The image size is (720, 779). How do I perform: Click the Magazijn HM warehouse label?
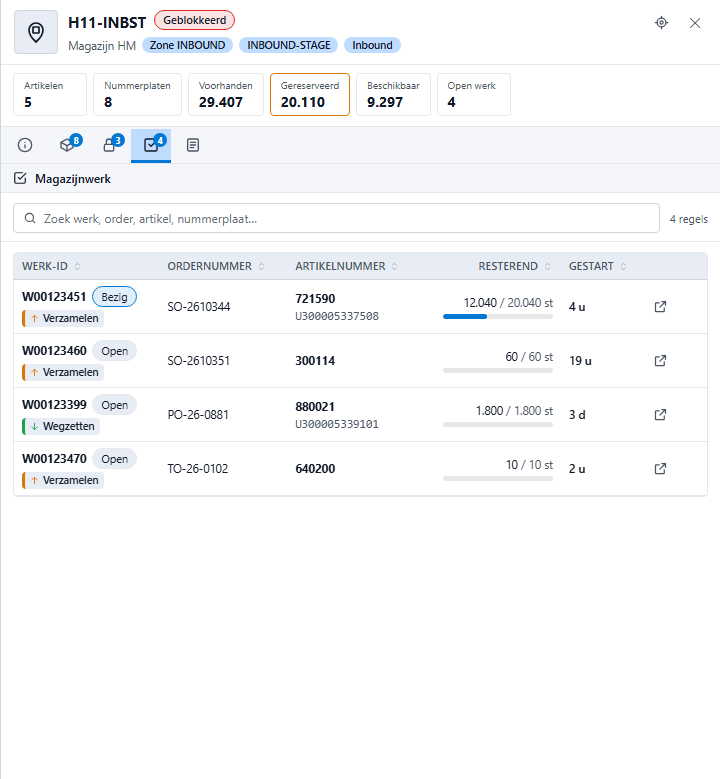[x=102, y=46]
